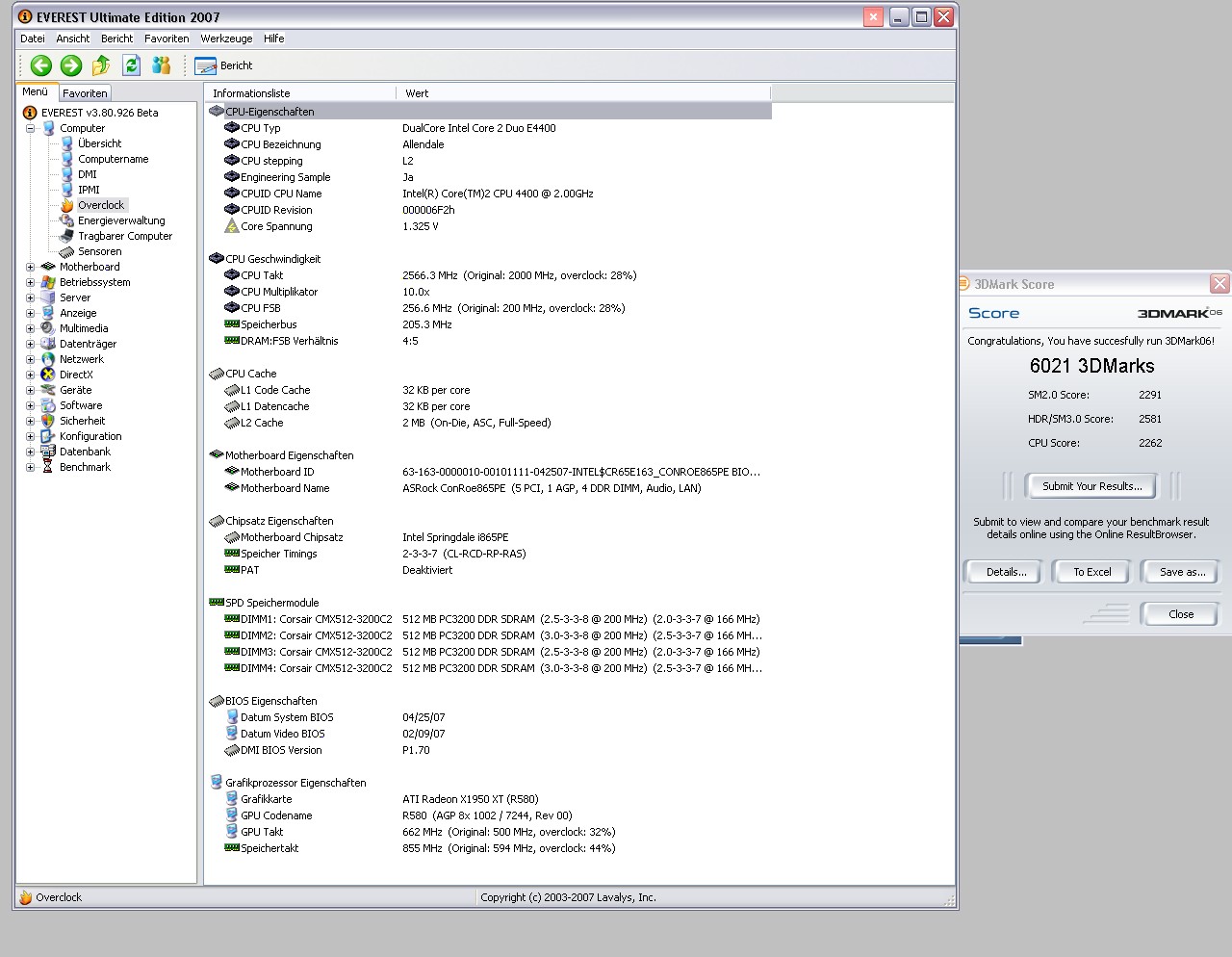Click To Excel in 3DMark Score

(1092, 572)
